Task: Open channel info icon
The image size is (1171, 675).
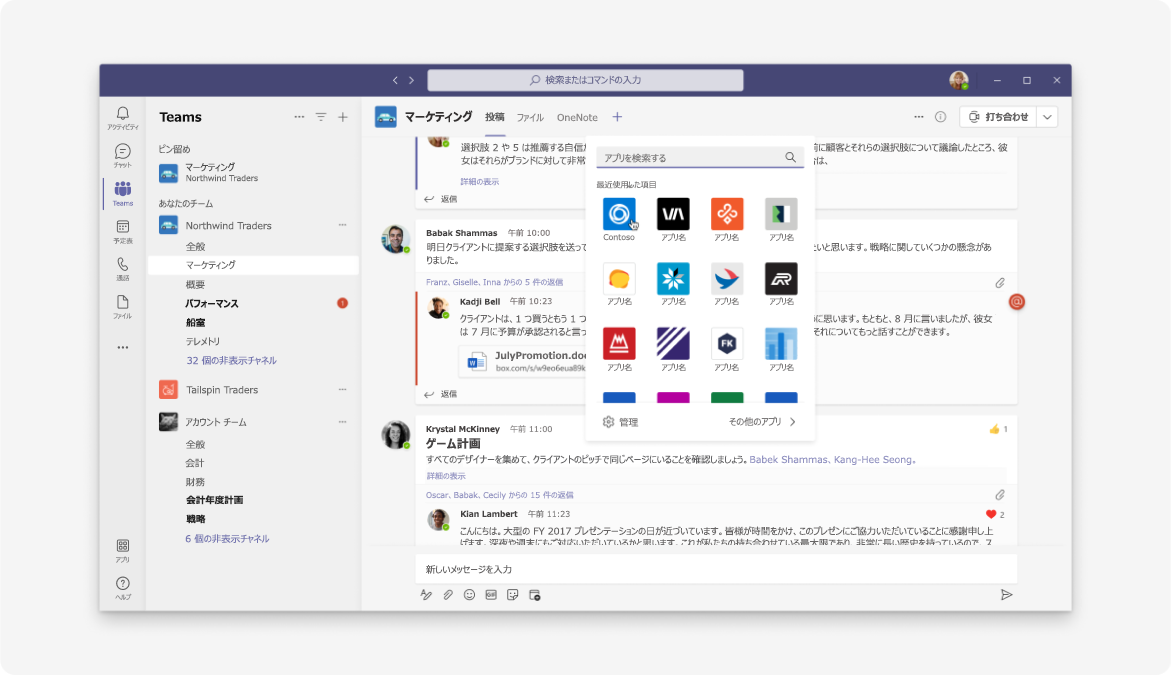Action: point(940,117)
